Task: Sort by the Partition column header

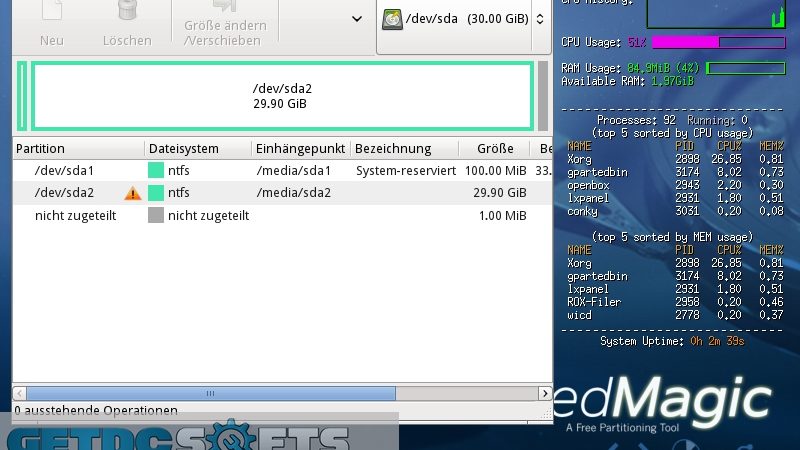Action: [x=79, y=148]
